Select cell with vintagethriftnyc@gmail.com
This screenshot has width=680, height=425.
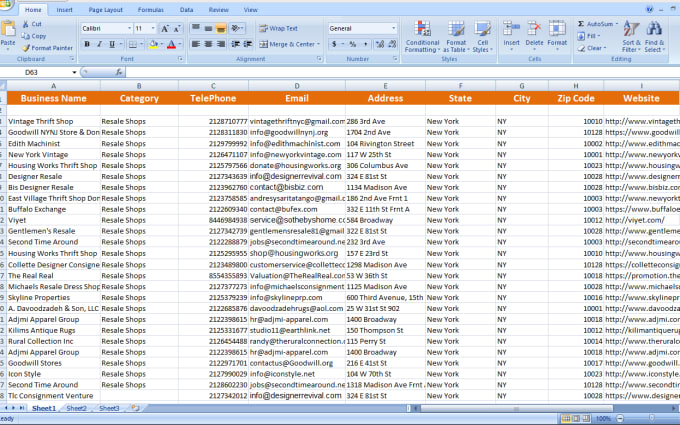[x=297, y=121]
